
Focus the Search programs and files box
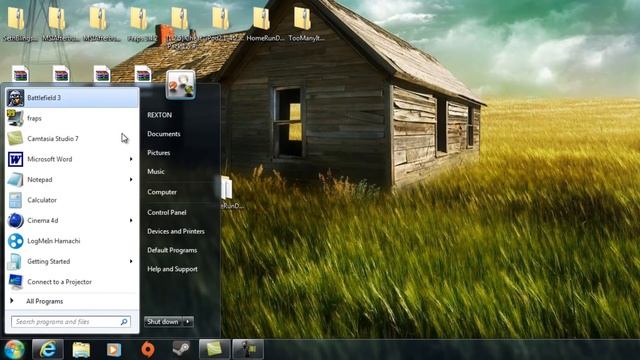point(71,322)
